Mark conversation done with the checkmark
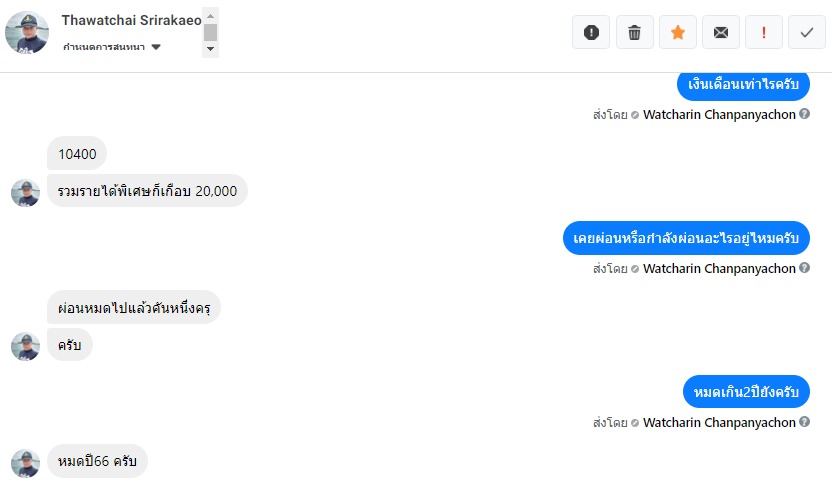832x492 pixels. 807,32
